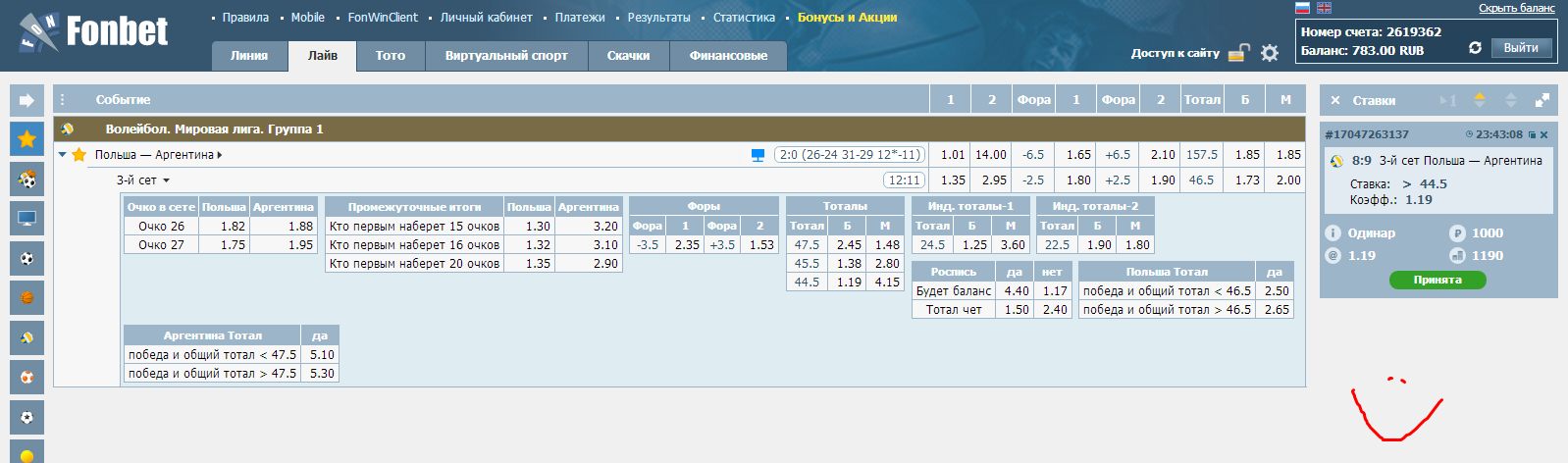This screenshot has width=1568, height=463.
Task: Click the play-1 icon in Ставки header
Action: [1448, 100]
